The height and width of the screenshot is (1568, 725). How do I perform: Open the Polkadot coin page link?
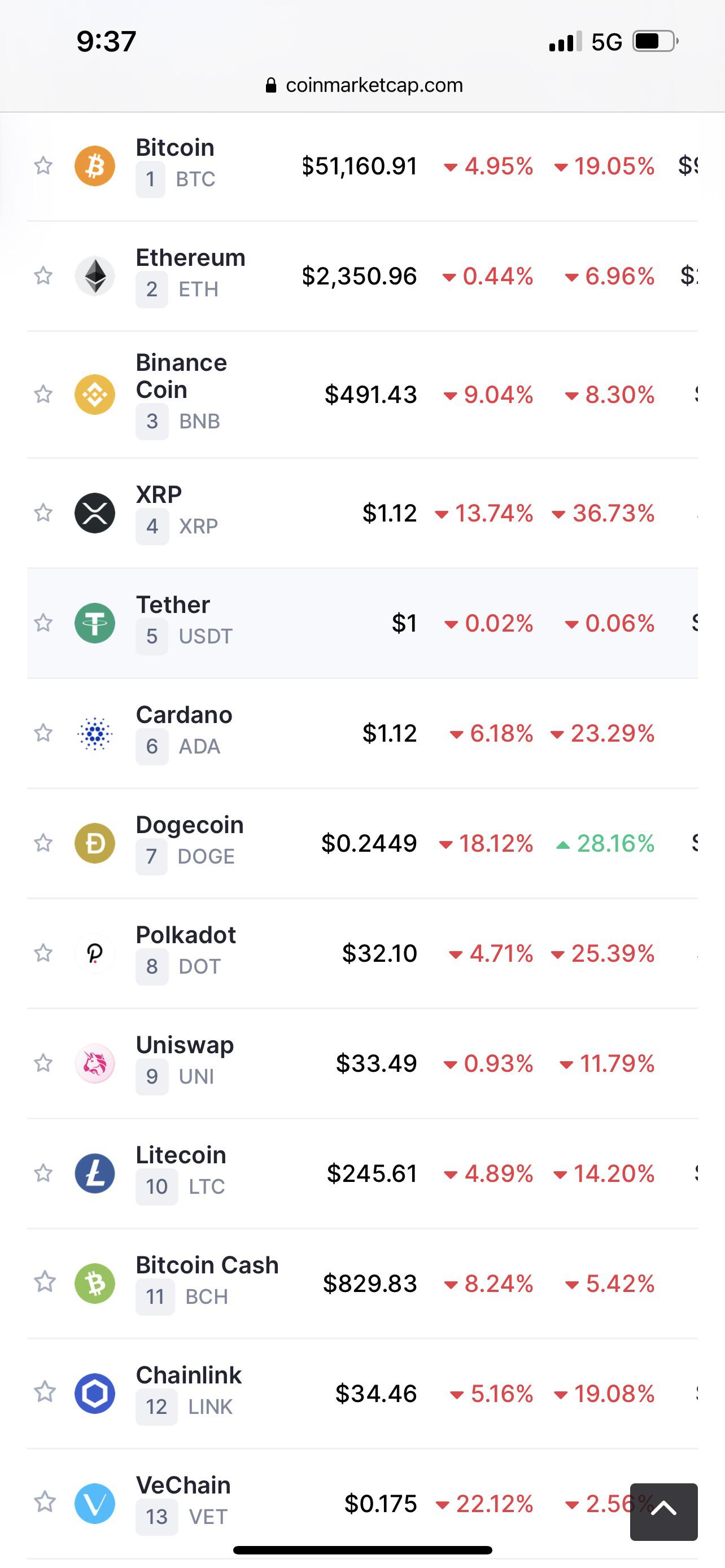[186, 935]
